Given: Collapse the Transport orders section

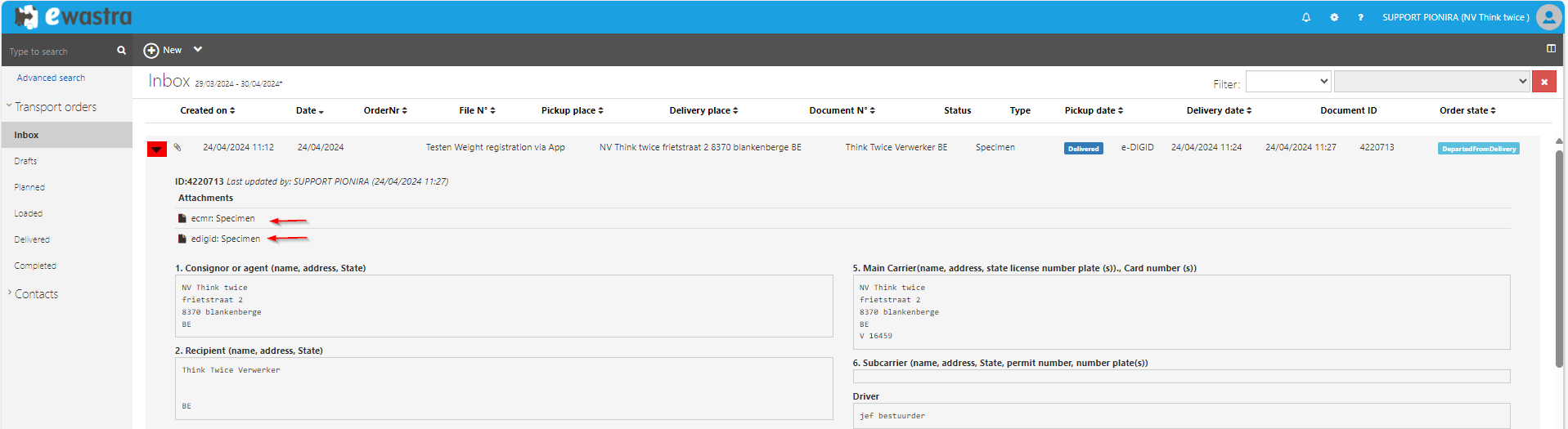Looking at the screenshot, I should (x=55, y=107).
